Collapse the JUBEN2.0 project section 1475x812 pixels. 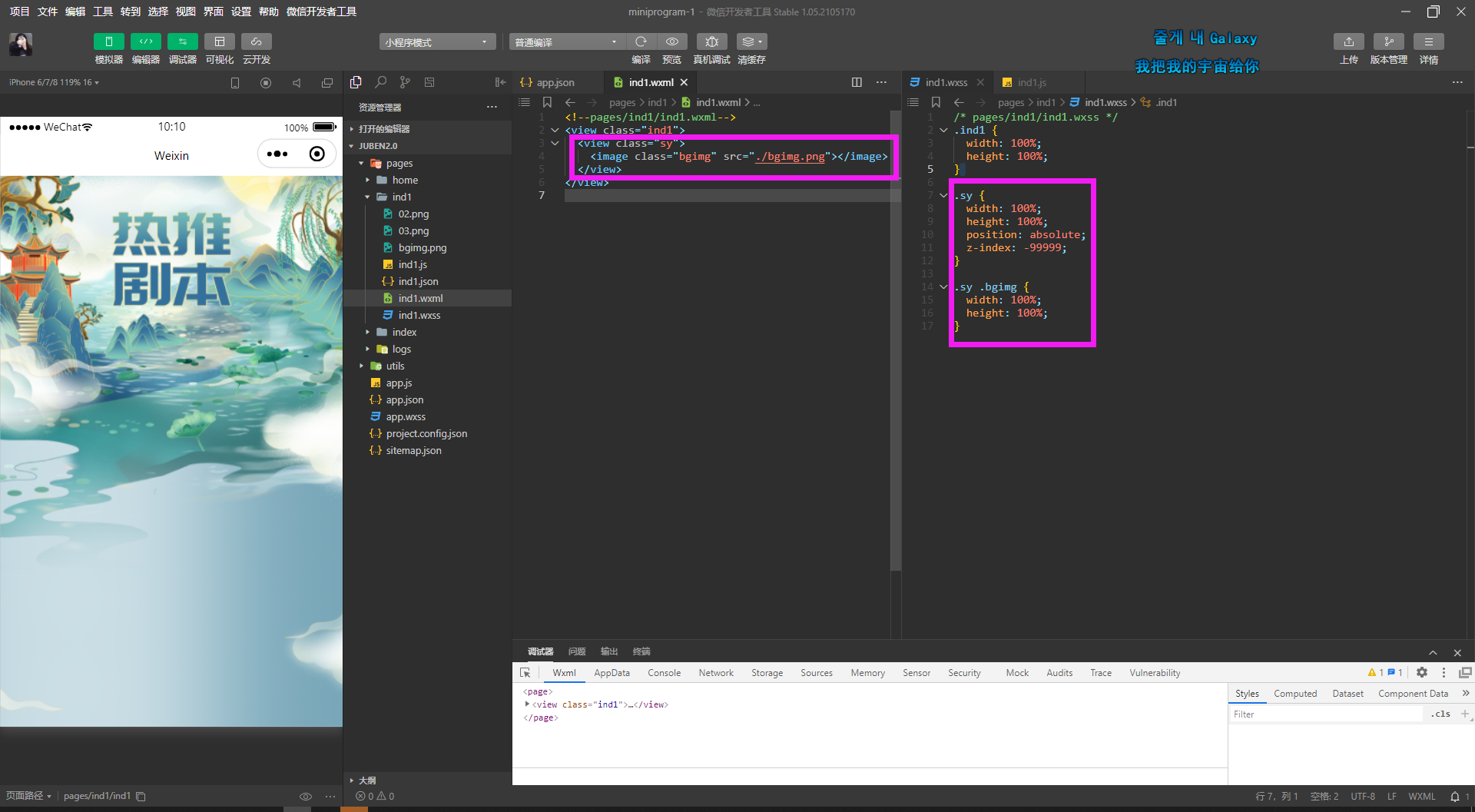pyautogui.click(x=427, y=146)
